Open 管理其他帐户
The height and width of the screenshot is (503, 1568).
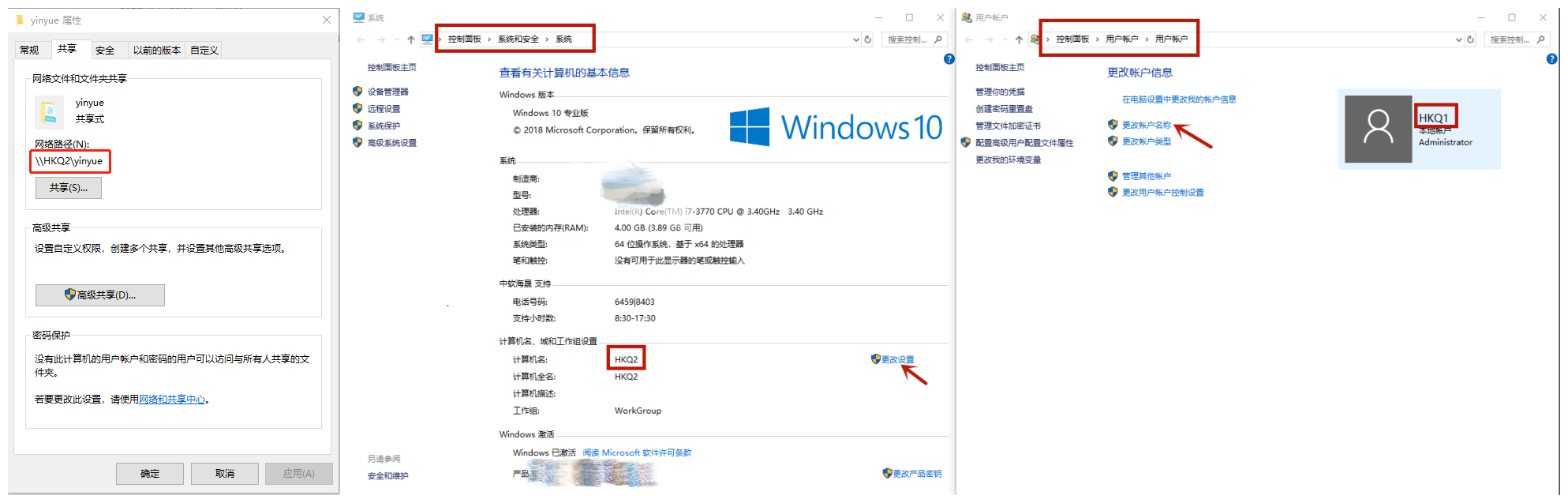1147,176
